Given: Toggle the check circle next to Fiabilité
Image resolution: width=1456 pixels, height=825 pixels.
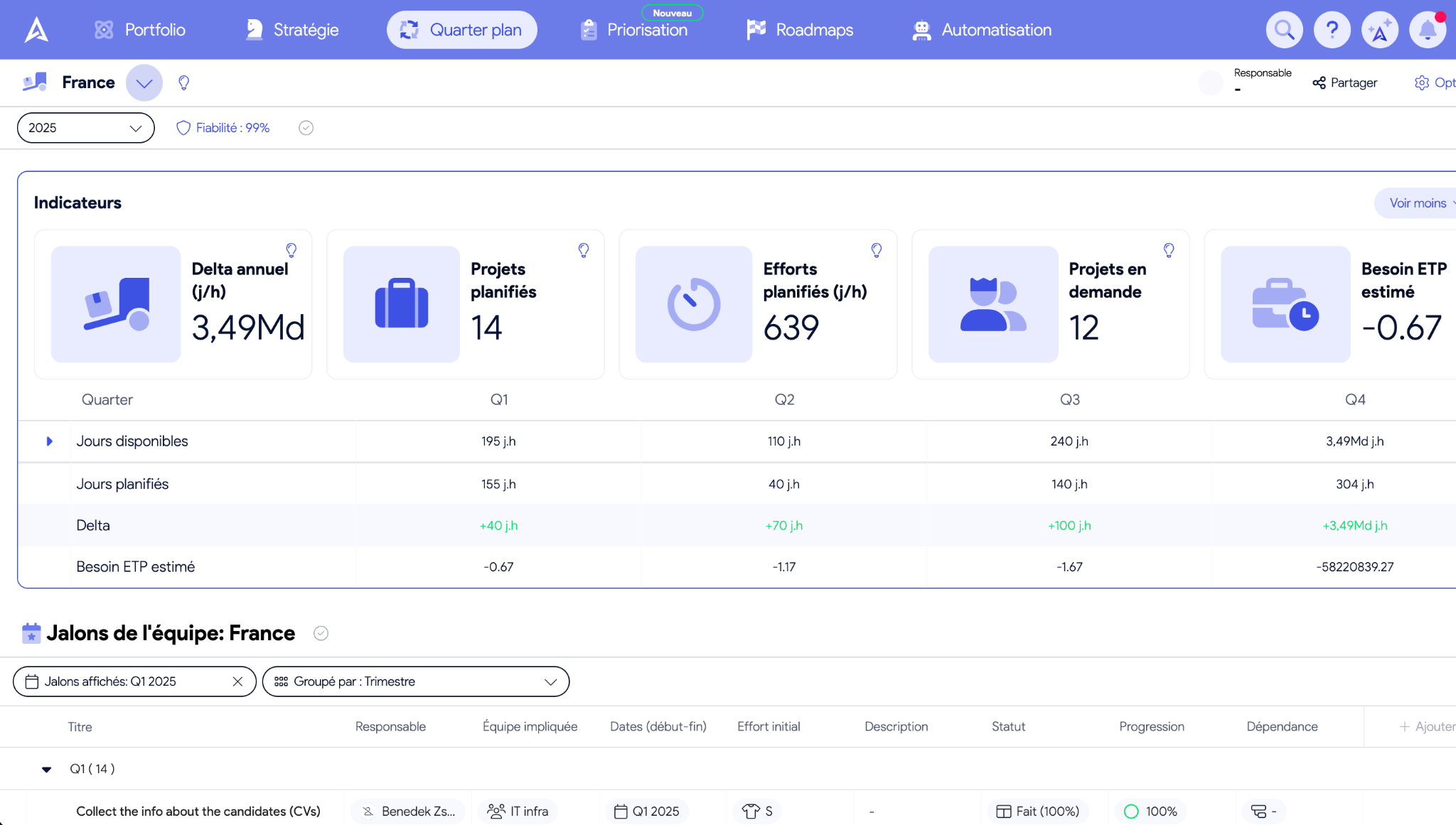Looking at the screenshot, I should [x=306, y=128].
